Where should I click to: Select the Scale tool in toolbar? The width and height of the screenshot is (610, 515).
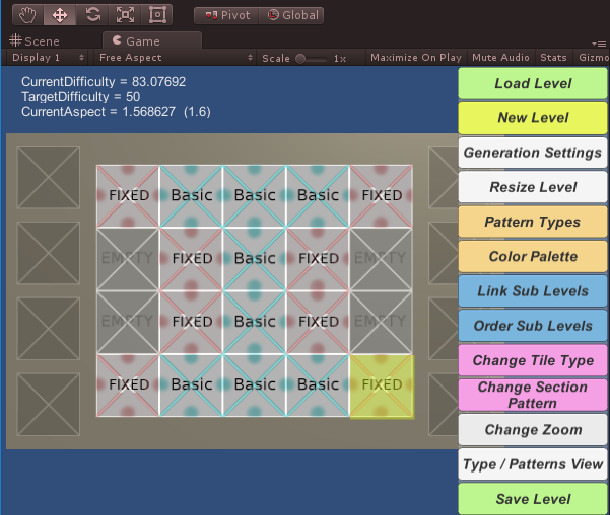point(125,15)
